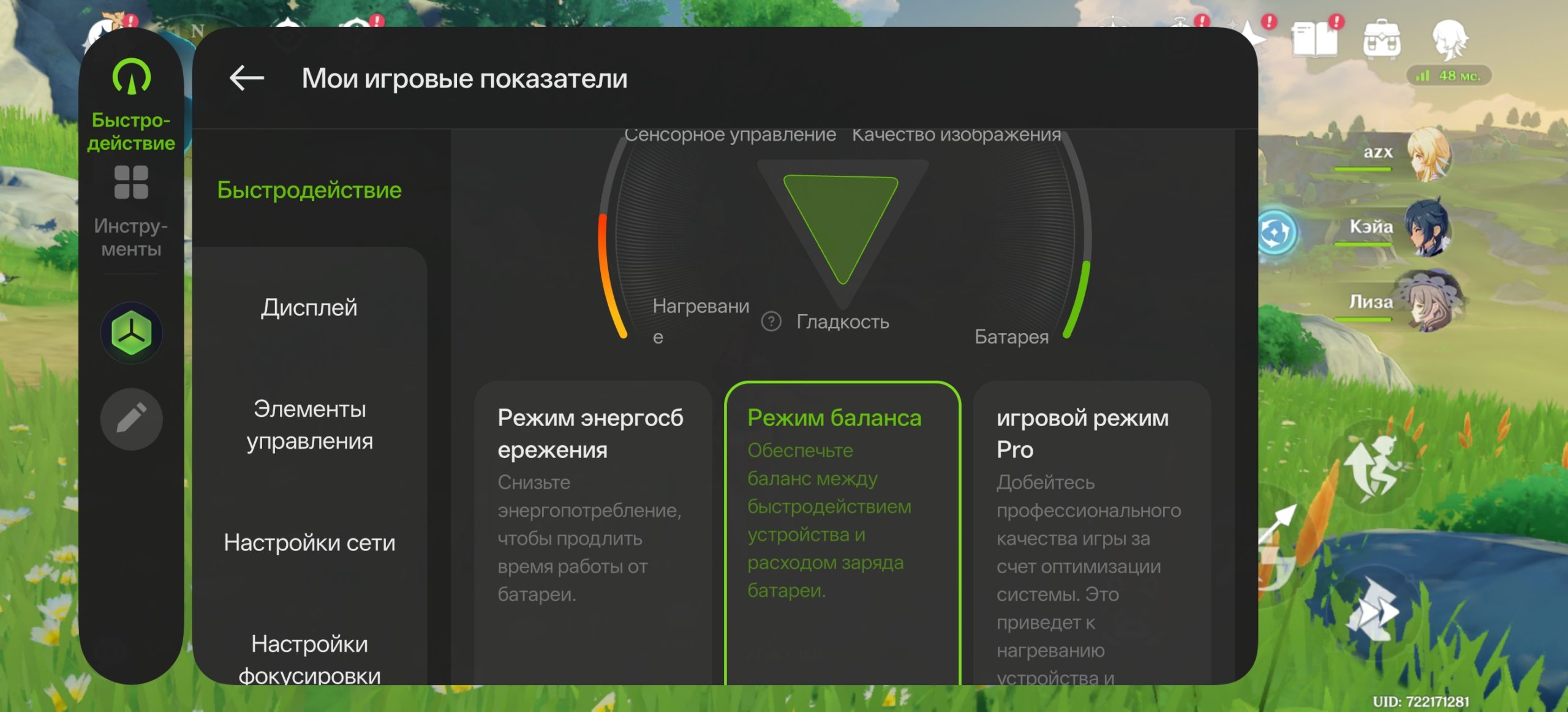Click the Гладкость chart label
1568x712 pixels.
pyautogui.click(x=843, y=322)
